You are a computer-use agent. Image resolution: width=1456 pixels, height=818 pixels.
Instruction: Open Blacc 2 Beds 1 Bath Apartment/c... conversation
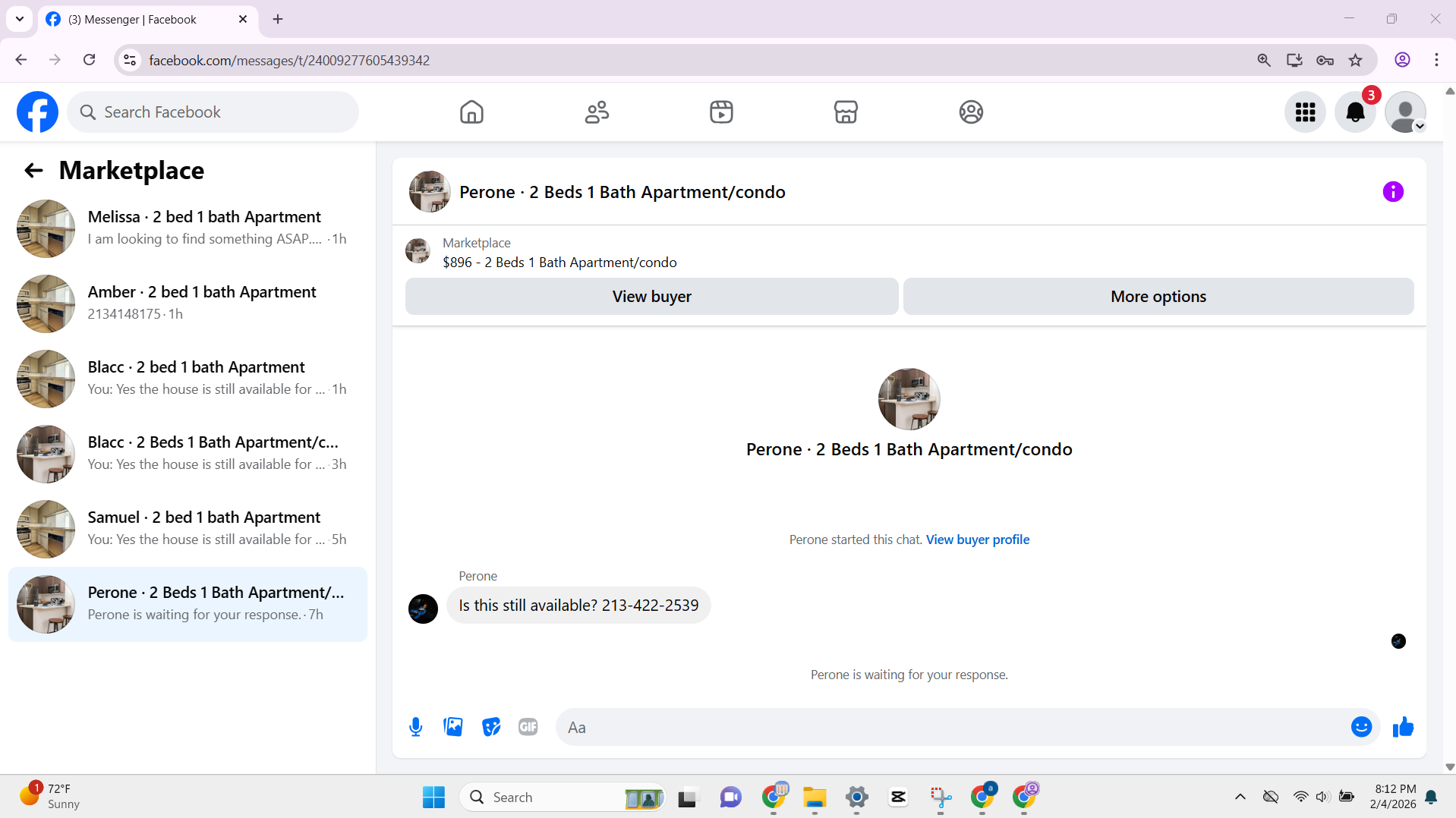(188, 454)
